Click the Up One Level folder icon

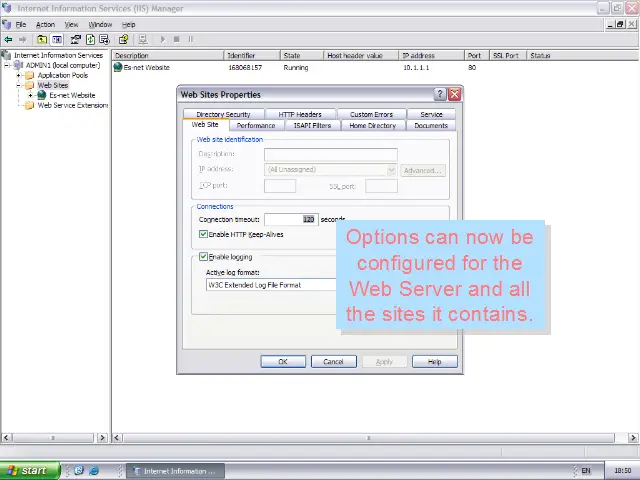(42, 40)
